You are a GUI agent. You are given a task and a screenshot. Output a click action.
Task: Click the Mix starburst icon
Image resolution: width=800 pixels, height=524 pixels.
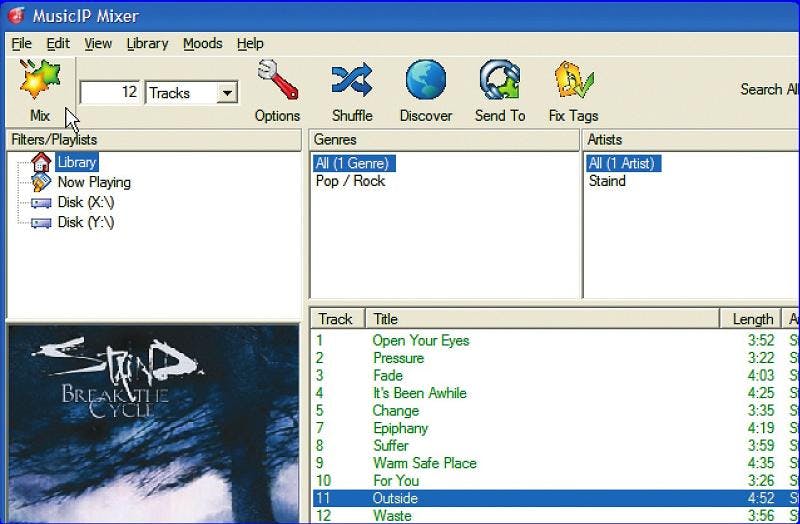point(40,80)
